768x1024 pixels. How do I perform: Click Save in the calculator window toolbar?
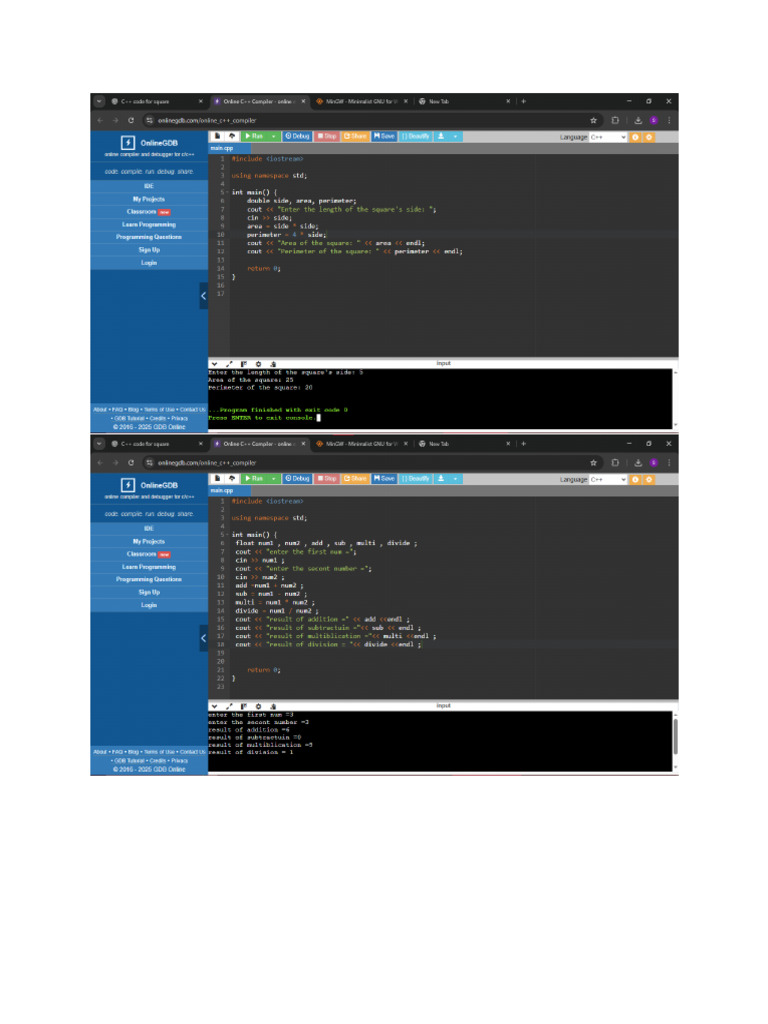click(384, 479)
